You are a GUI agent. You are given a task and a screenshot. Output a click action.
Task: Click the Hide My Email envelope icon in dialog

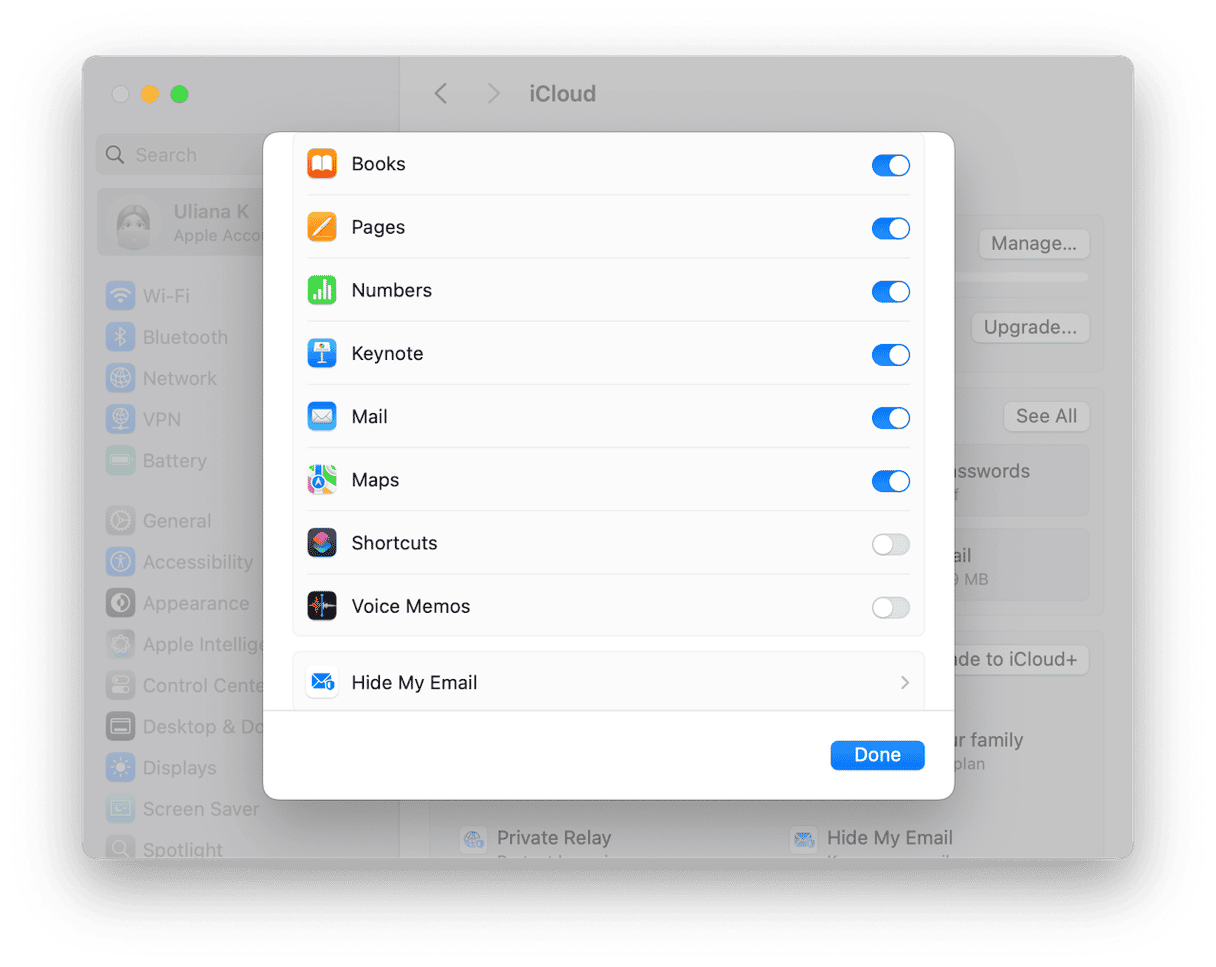click(322, 682)
